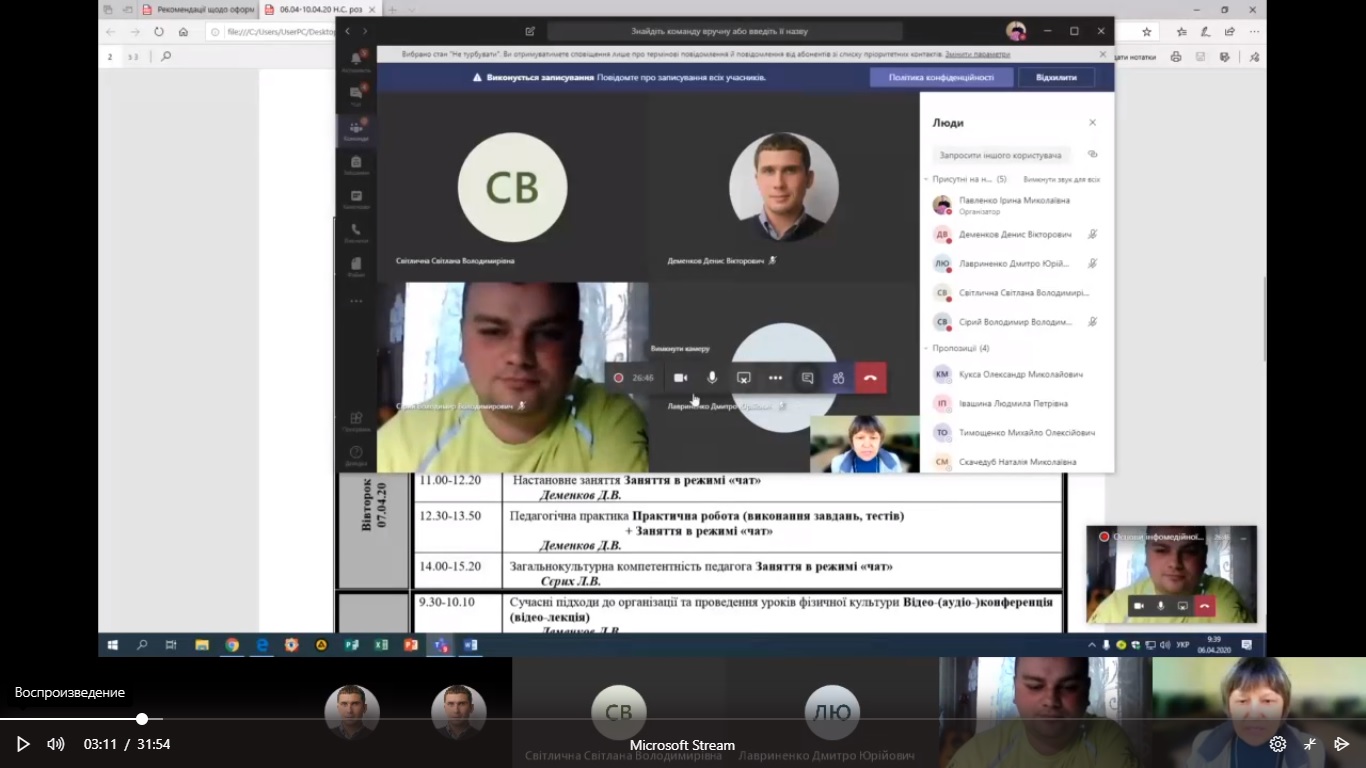This screenshot has height=768, width=1366.
Task: Open the Calls icon in Teams sidebar
Action: tap(356, 233)
